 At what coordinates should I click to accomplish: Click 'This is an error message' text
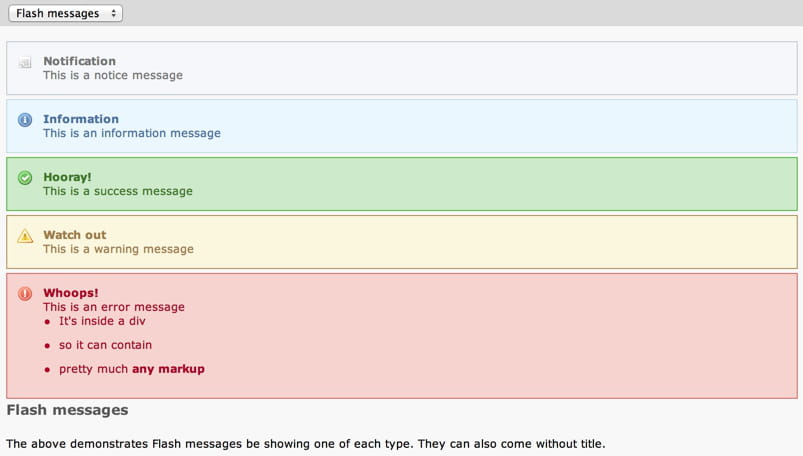114,307
